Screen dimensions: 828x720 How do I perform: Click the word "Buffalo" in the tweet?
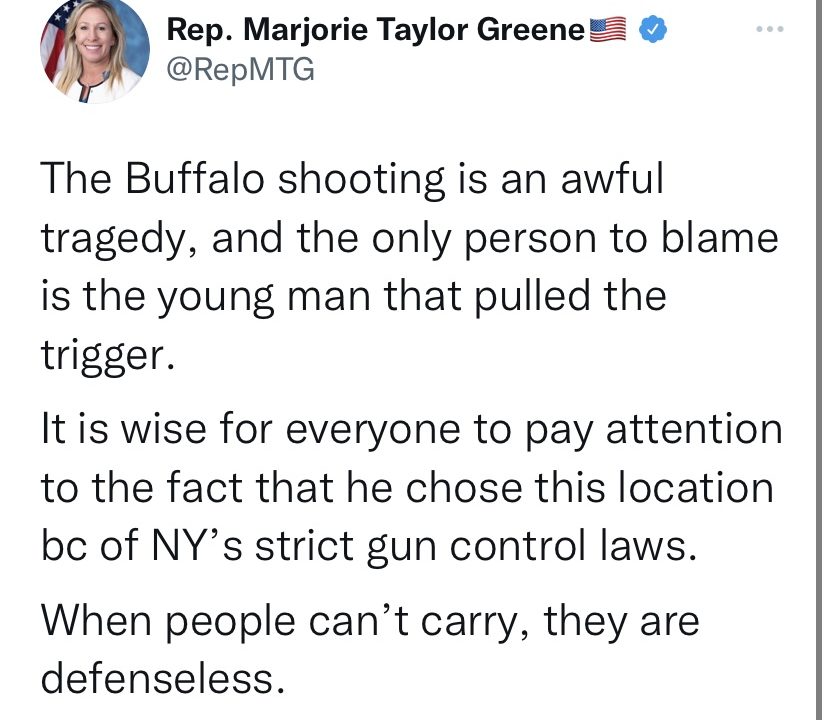[194, 178]
